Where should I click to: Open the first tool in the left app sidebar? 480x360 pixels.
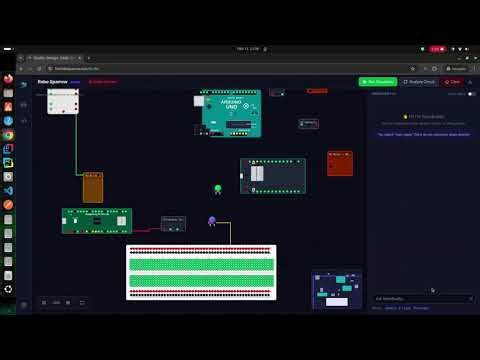pyautogui.click(x=24, y=105)
